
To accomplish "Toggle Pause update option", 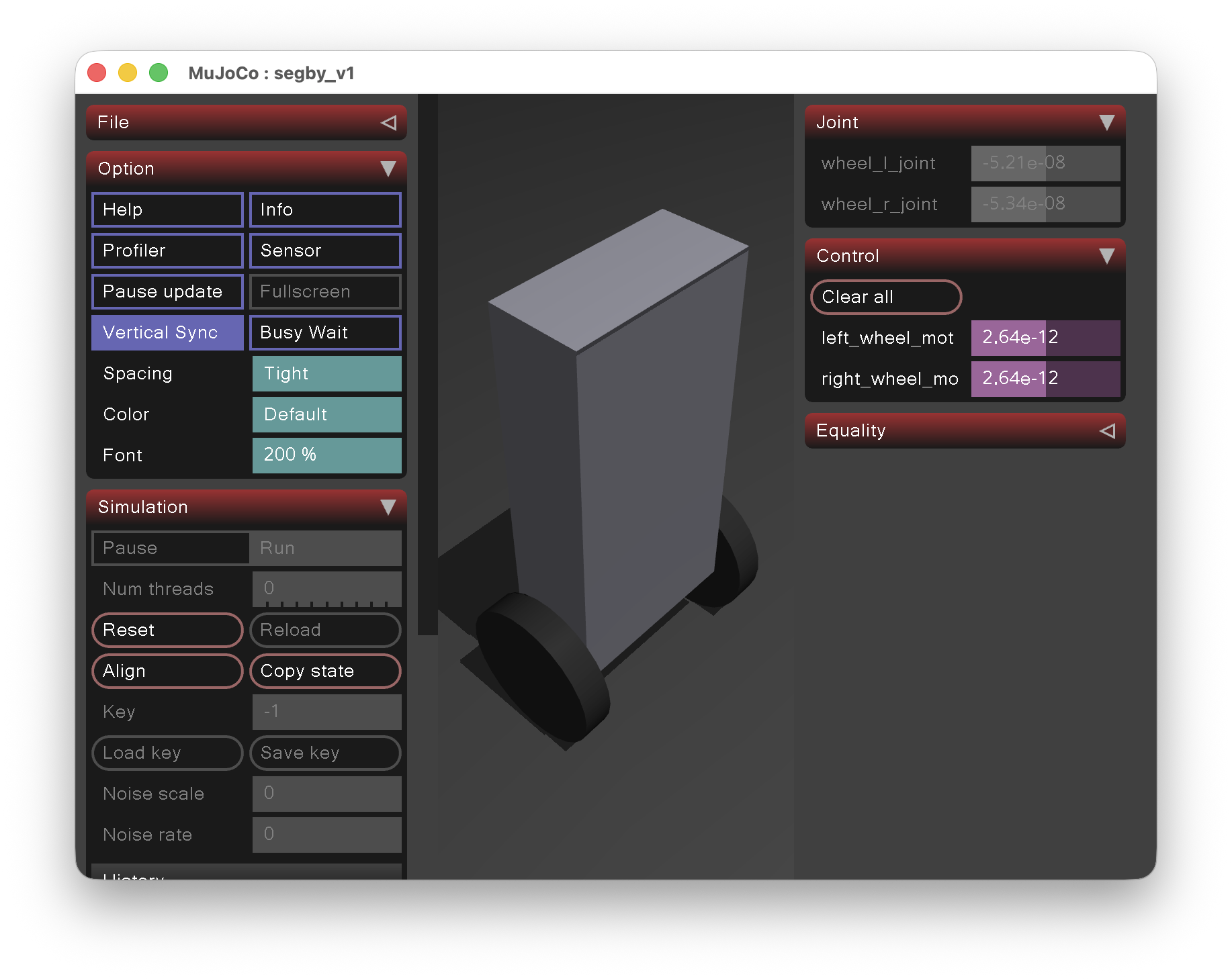I will click(x=167, y=291).
